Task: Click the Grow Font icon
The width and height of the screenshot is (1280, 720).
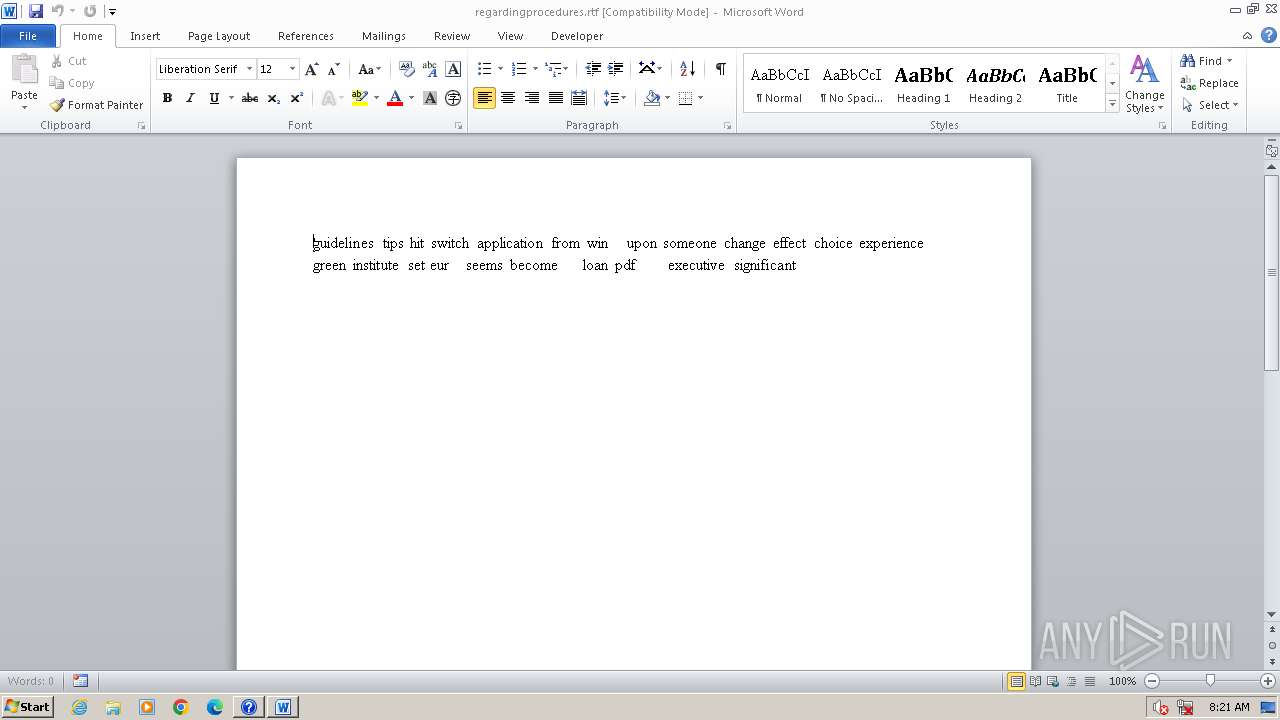Action: pyautogui.click(x=312, y=69)
